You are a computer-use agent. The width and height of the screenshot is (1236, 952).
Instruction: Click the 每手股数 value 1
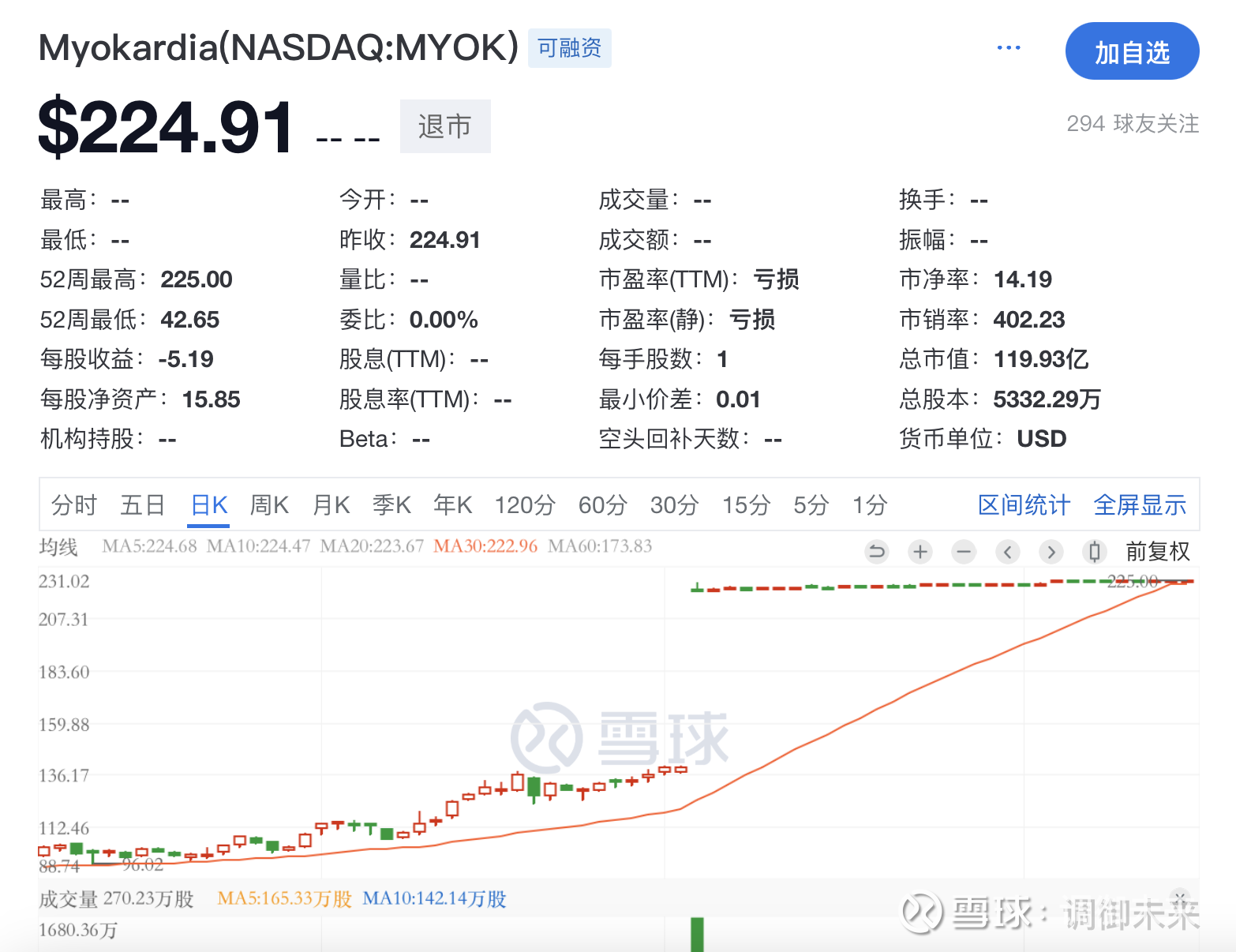click(722, 359)
